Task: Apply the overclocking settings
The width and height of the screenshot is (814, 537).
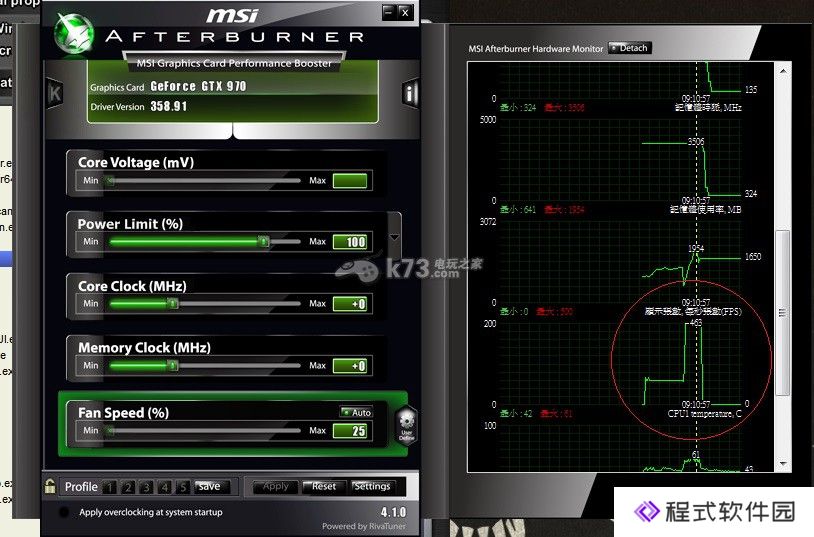Action: (x=275, y=487)
